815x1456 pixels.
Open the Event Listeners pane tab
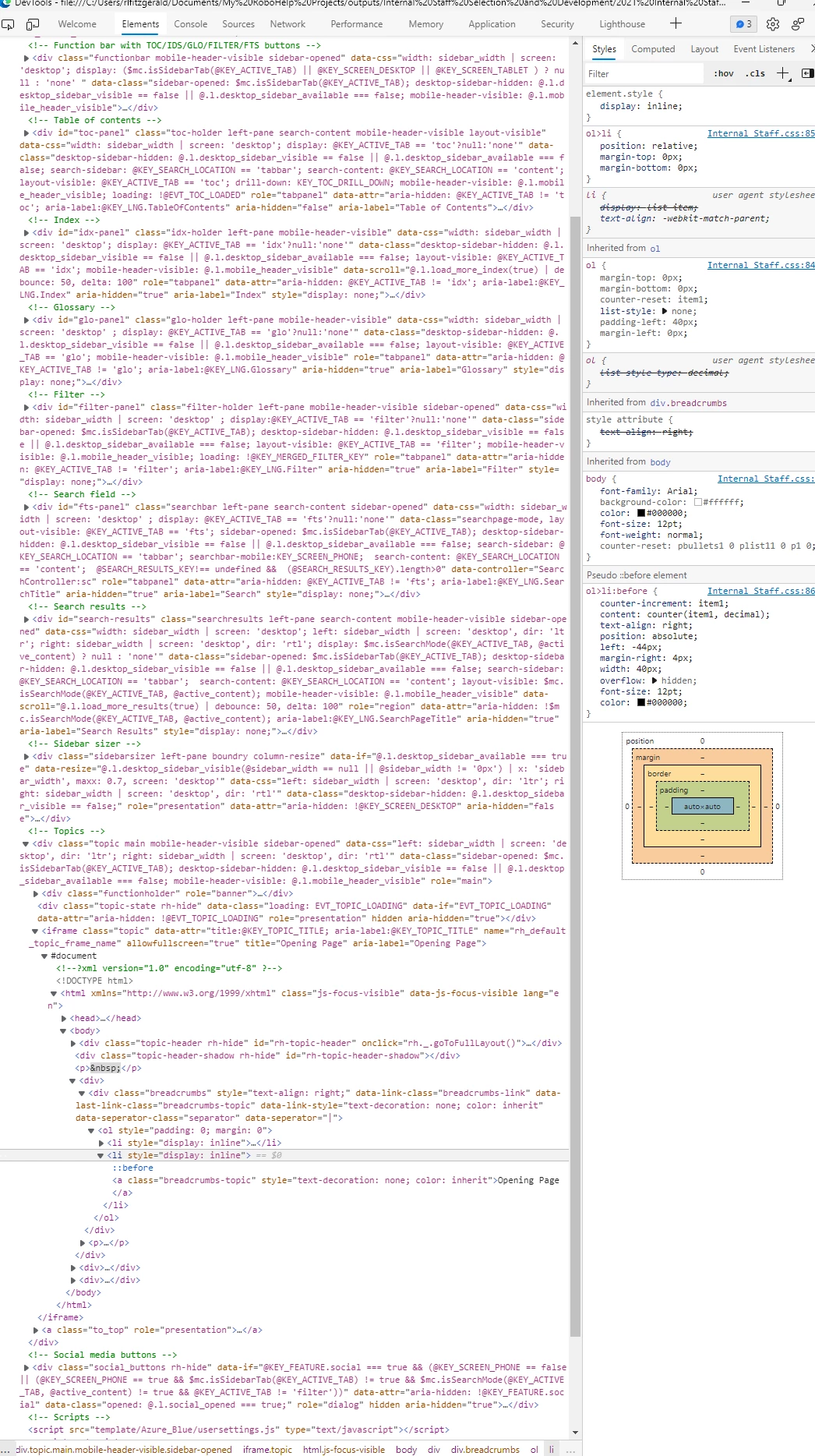tap(764, 49)
